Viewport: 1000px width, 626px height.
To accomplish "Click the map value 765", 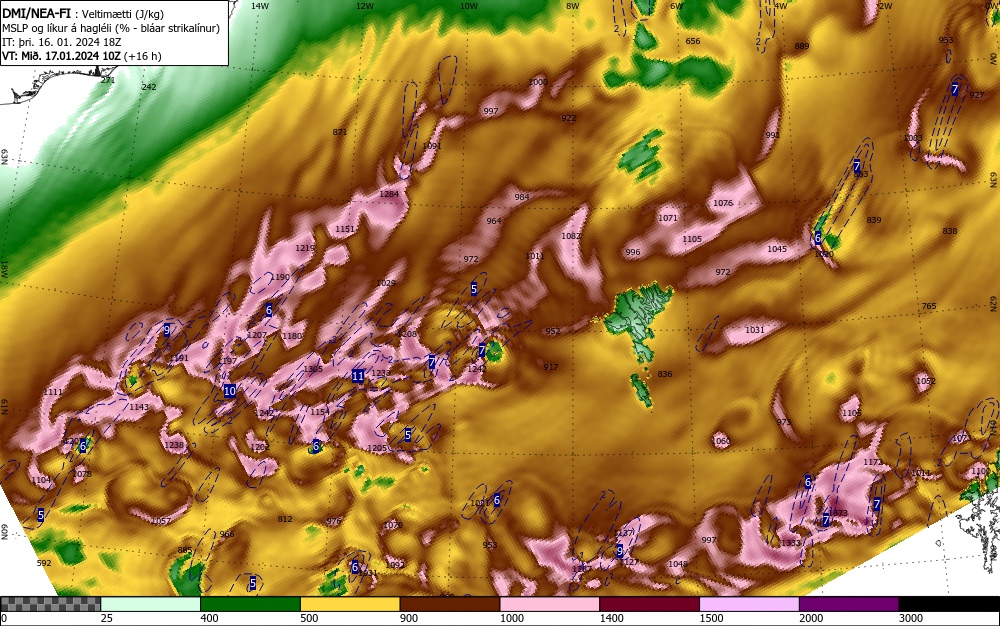I will point(929,306).
